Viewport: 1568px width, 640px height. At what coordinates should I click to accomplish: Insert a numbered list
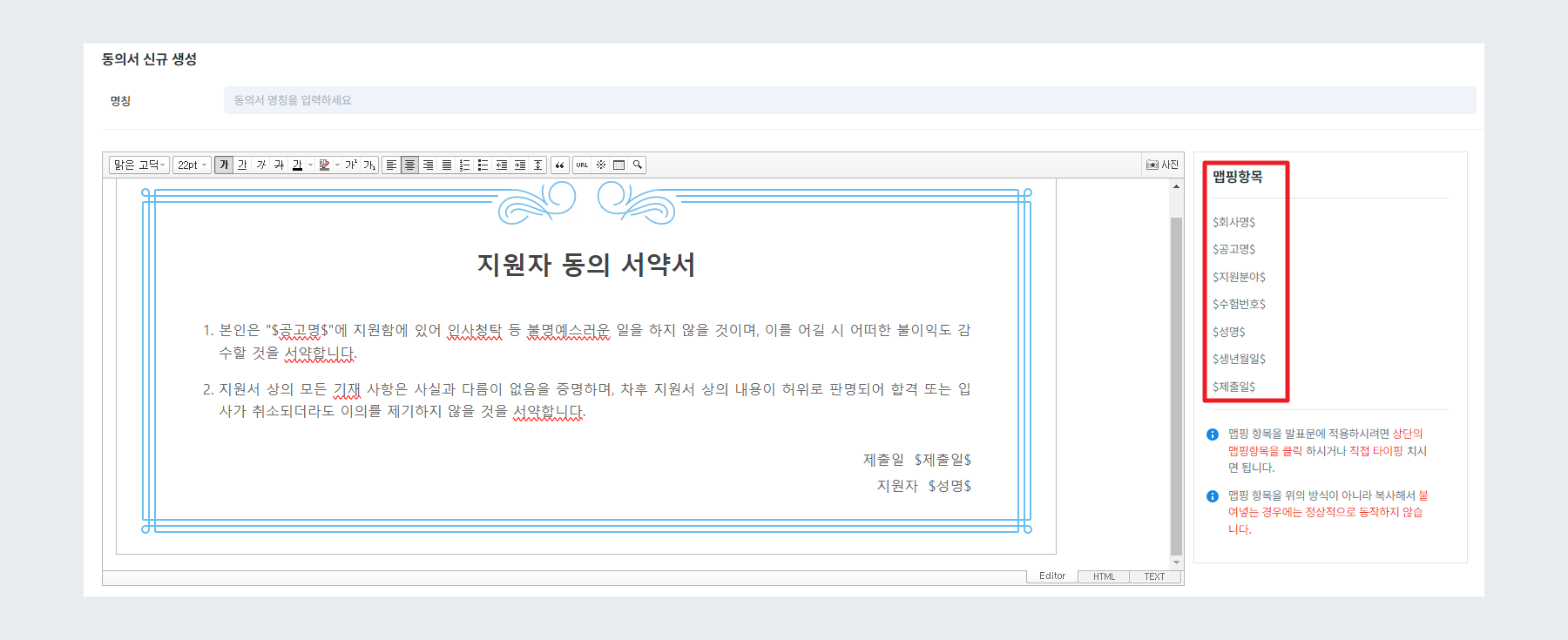(x=465, y=165)
